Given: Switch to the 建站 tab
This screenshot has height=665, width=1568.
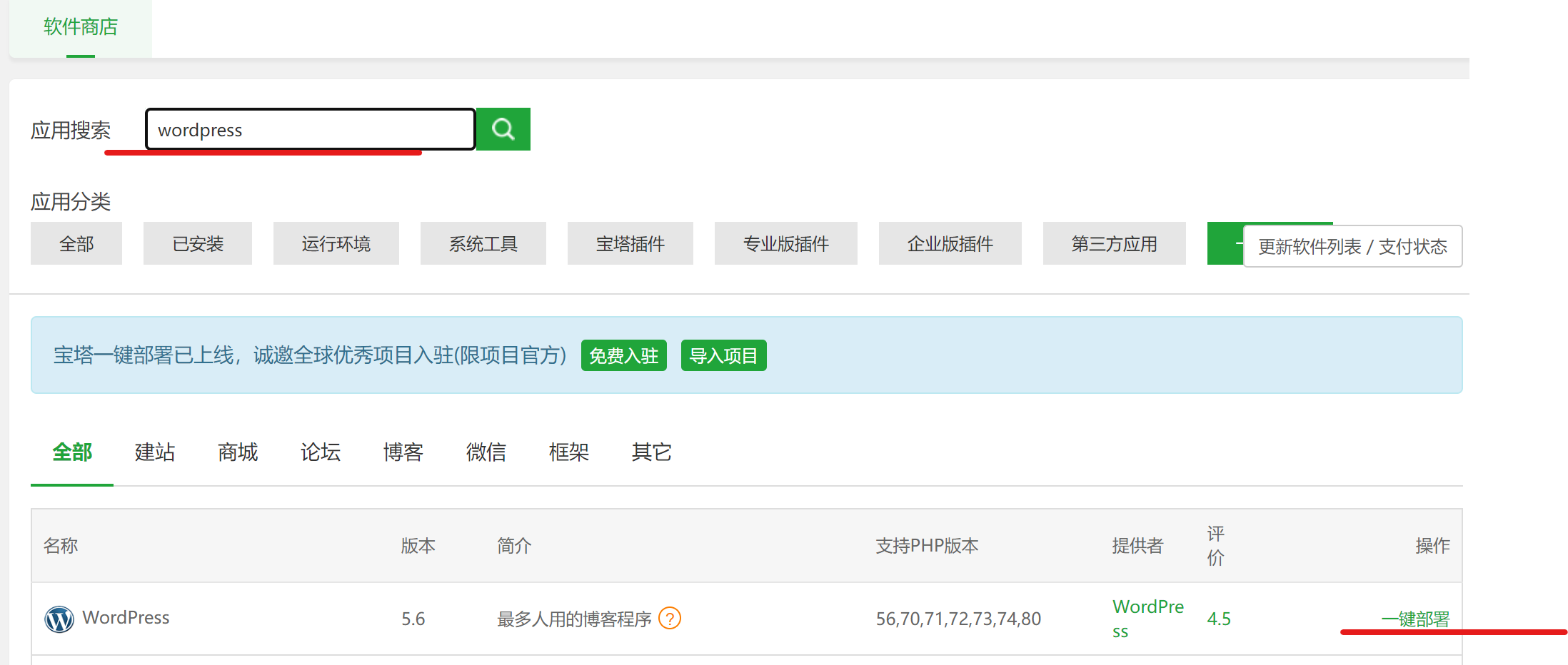Looking at the screenshot, I should [154, 452].
